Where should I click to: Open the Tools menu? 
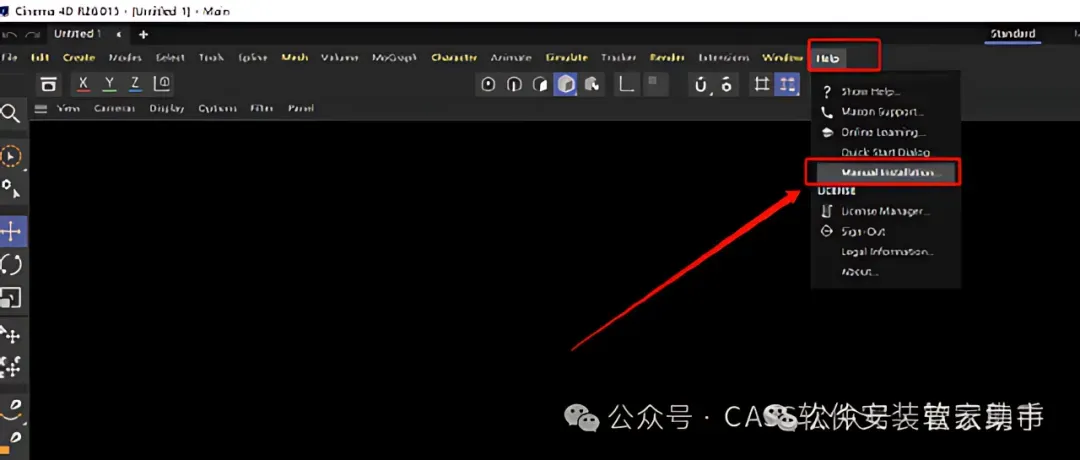coord(211,58)
